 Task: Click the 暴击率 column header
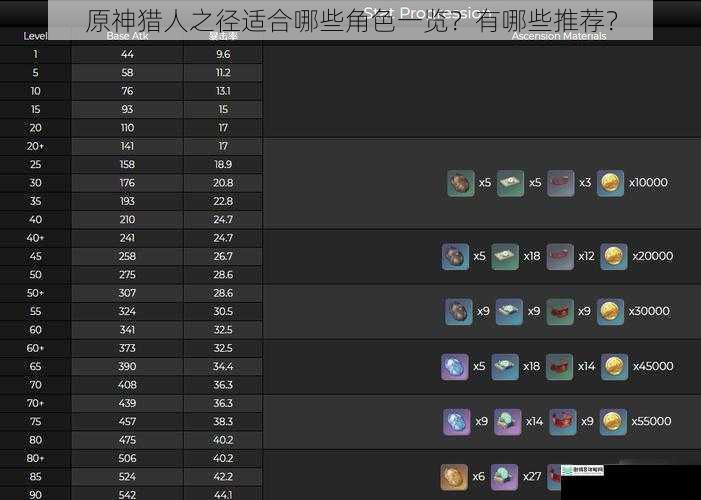pos(223,36)
